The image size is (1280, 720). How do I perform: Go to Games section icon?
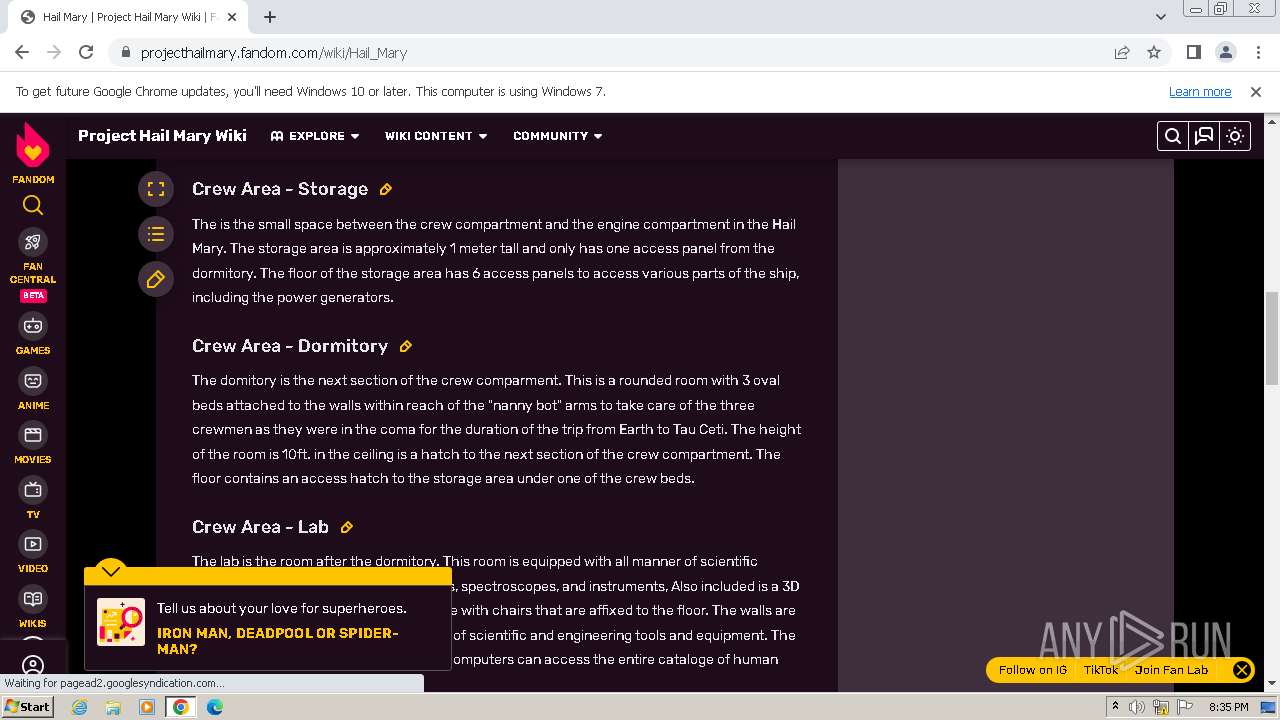pyautogui.click(x=33, y=326)
